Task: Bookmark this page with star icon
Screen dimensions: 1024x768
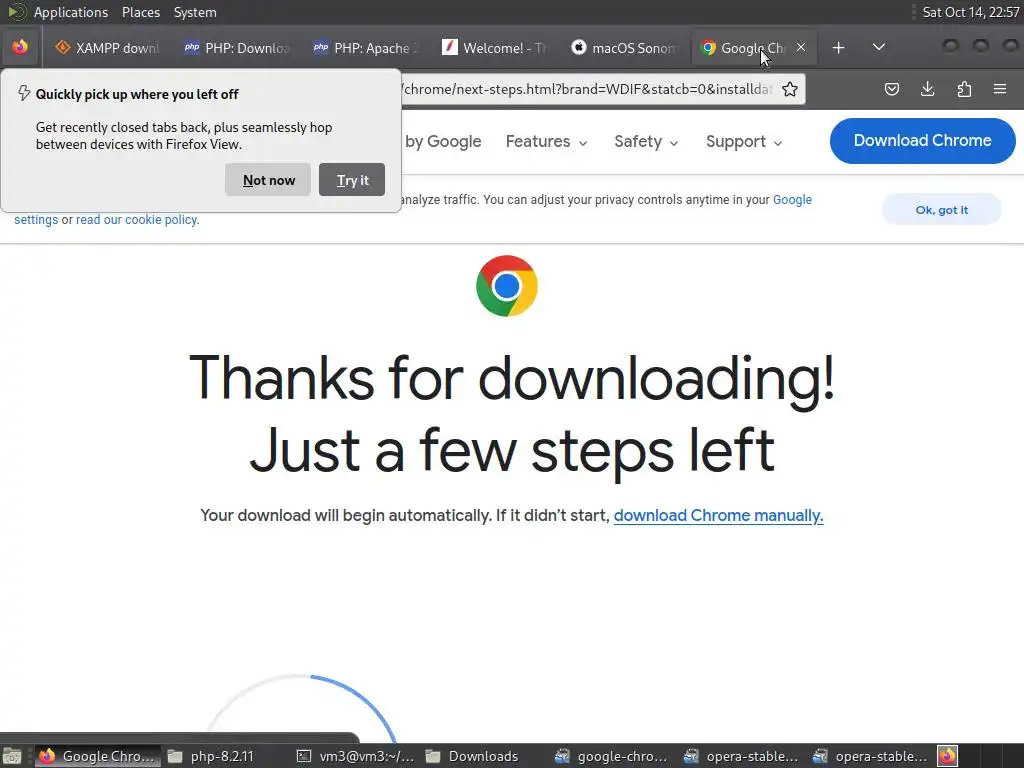Action: pyautogui.click(x=790, y=89)
